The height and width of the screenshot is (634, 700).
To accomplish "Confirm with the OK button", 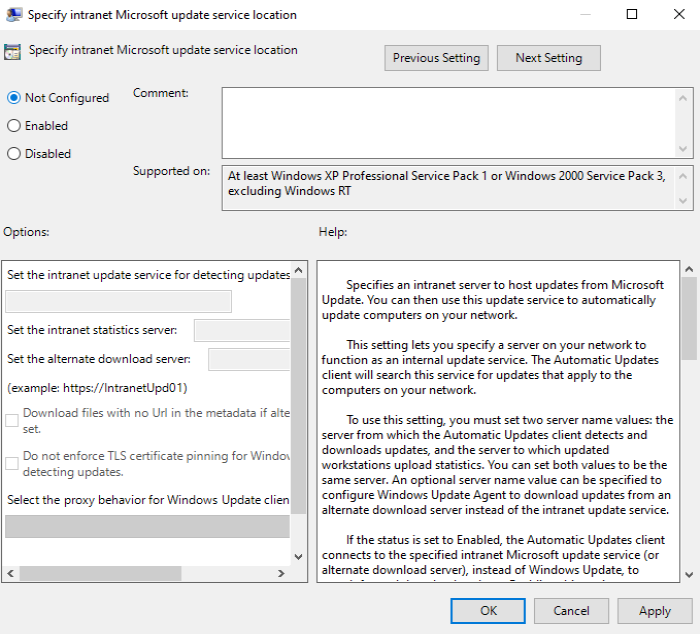I will coord(488,611).
